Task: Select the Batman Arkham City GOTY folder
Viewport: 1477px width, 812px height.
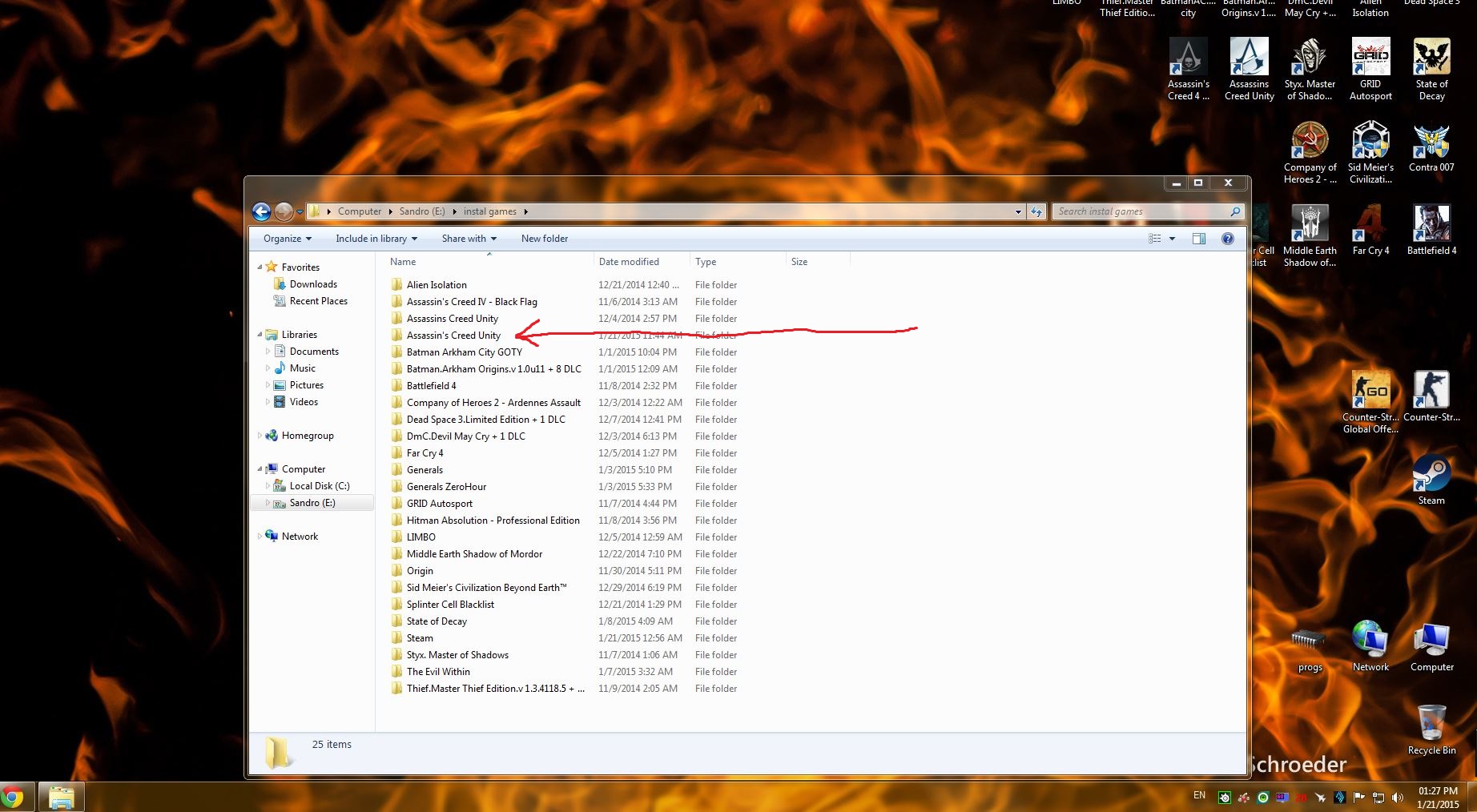Action: click(464, 352)
